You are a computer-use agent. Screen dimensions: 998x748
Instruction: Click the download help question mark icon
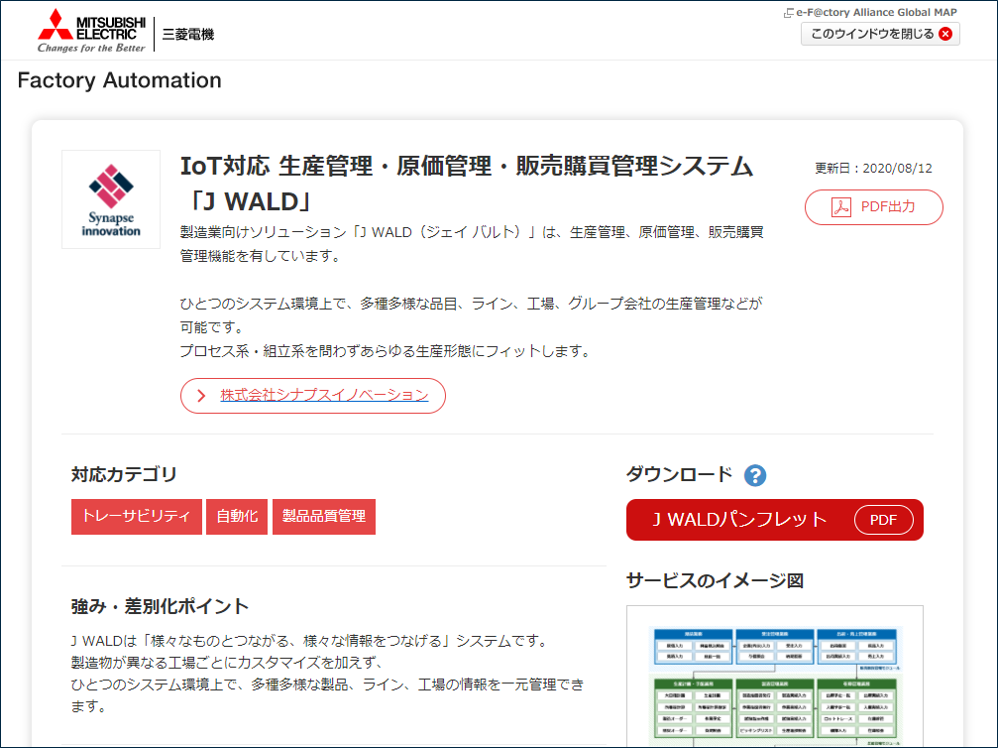[755, 475]
